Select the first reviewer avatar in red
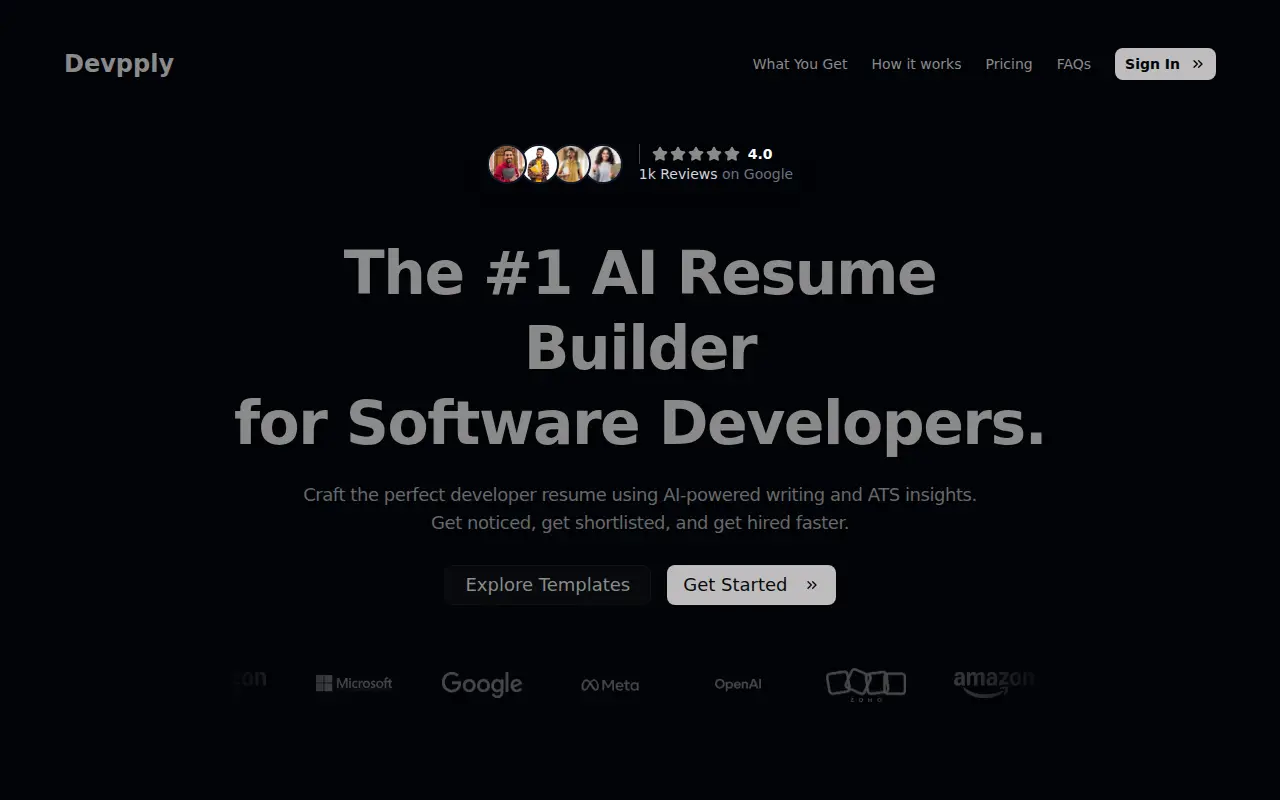Viewport: 1280px width, 800px height. click(507, 164)
